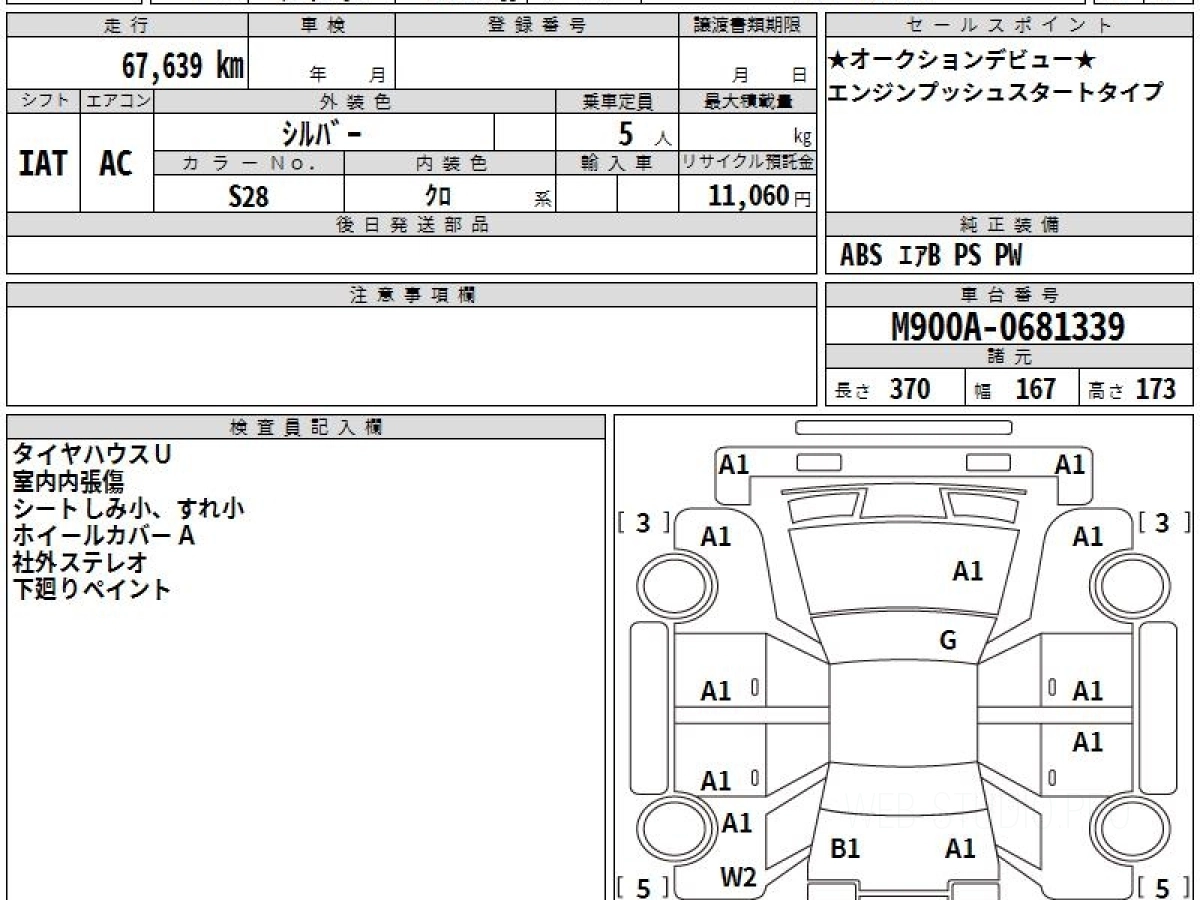The width and height of the screenshot is (1200, 900).
Task: Click the note 下廻りペイント
Action: (92, 590)
